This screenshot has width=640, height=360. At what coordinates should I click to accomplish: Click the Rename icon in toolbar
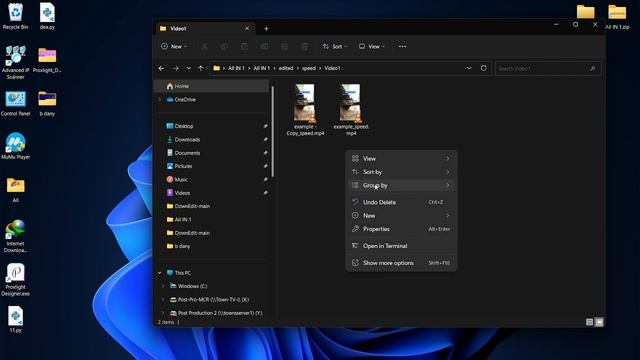264,47
